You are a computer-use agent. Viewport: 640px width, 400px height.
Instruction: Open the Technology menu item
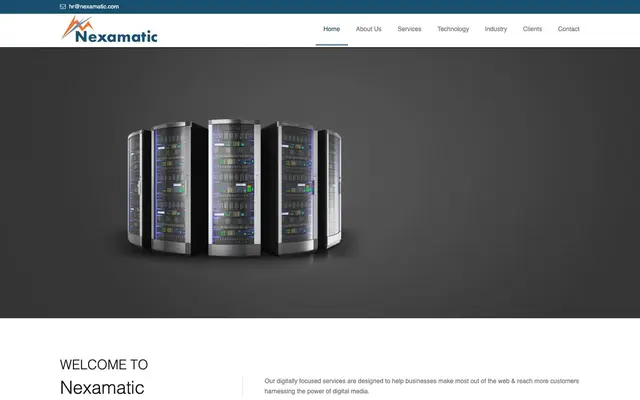[453, 29]
